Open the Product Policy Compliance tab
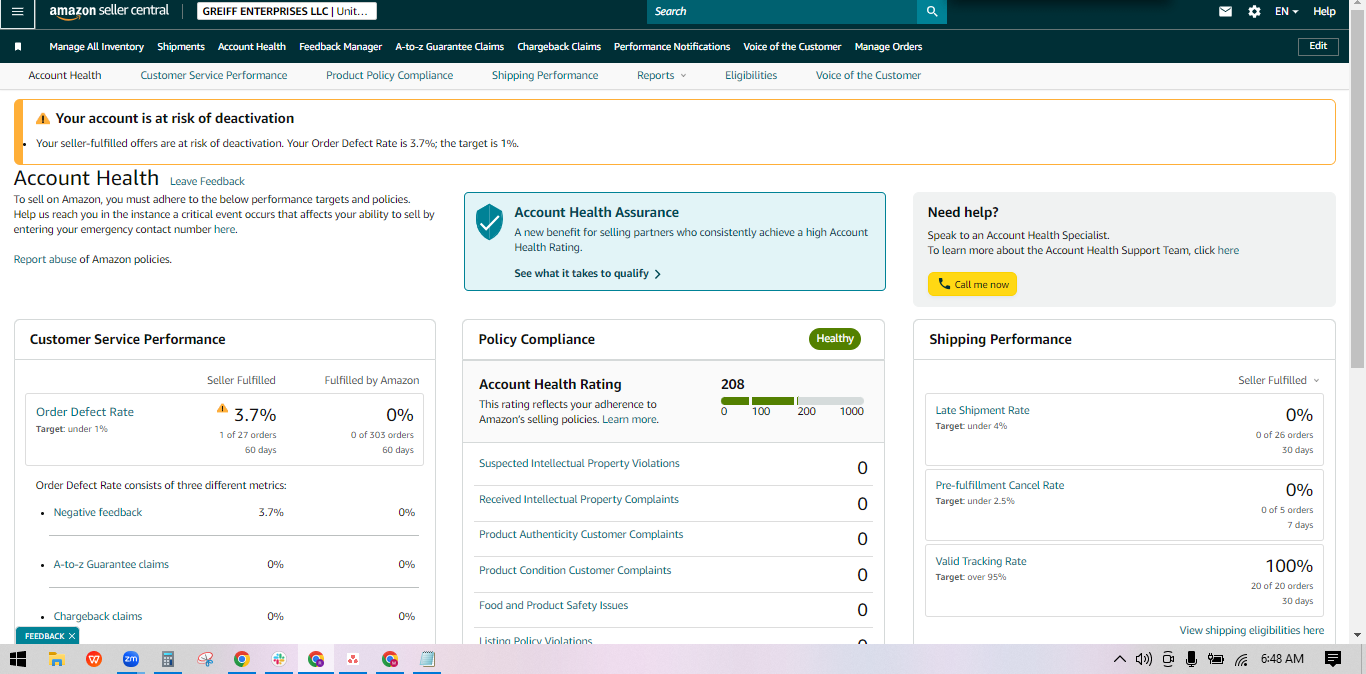Image resolution: width=1366 pixels, height=674 pixels. pos(389,75)
